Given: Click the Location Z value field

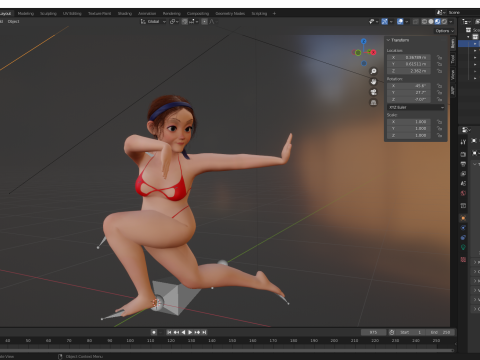Looking at the screenshot, I should tap(409, 71).
